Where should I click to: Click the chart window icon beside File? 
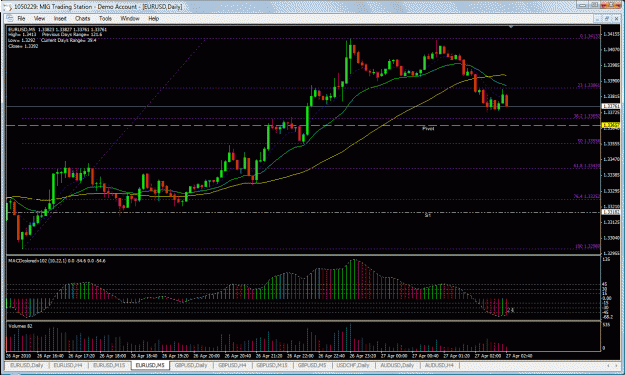click(x=10, y=18)
